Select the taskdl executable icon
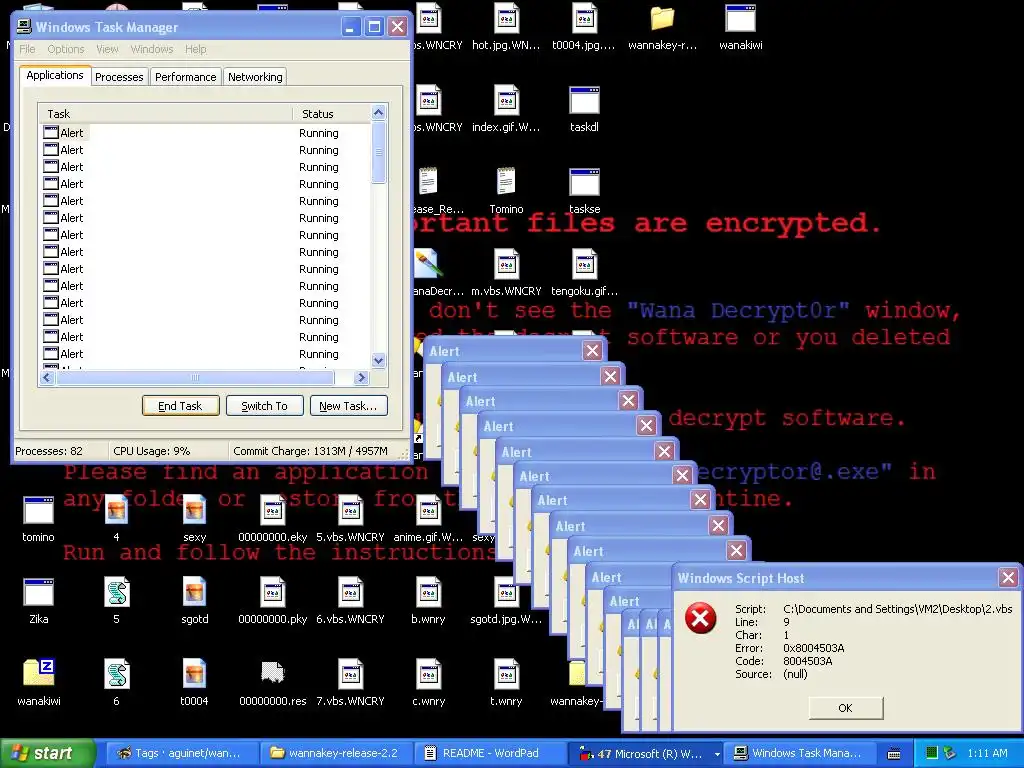The height and width of the screenshot is (768, 1024). (584, 101)
